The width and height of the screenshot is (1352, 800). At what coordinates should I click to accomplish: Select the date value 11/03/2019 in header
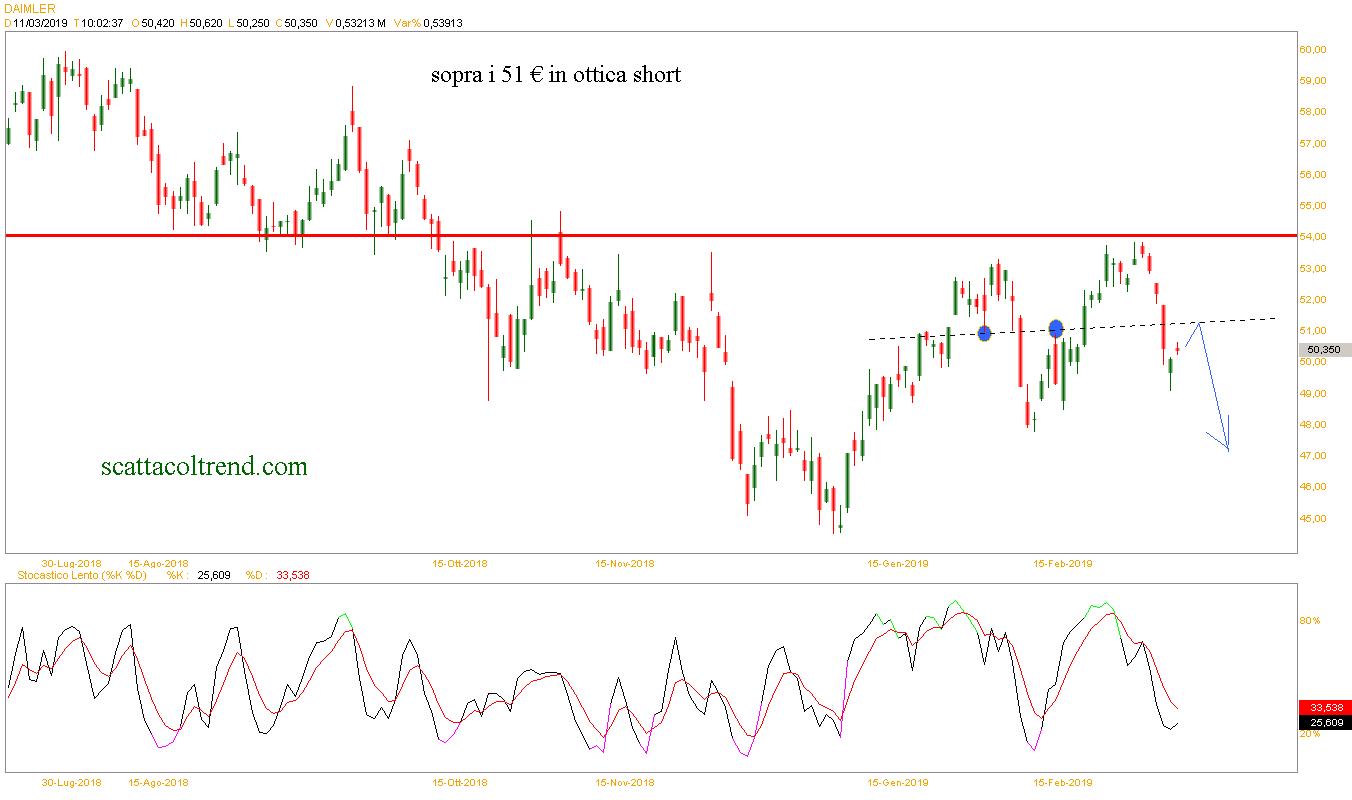(40, 22)
